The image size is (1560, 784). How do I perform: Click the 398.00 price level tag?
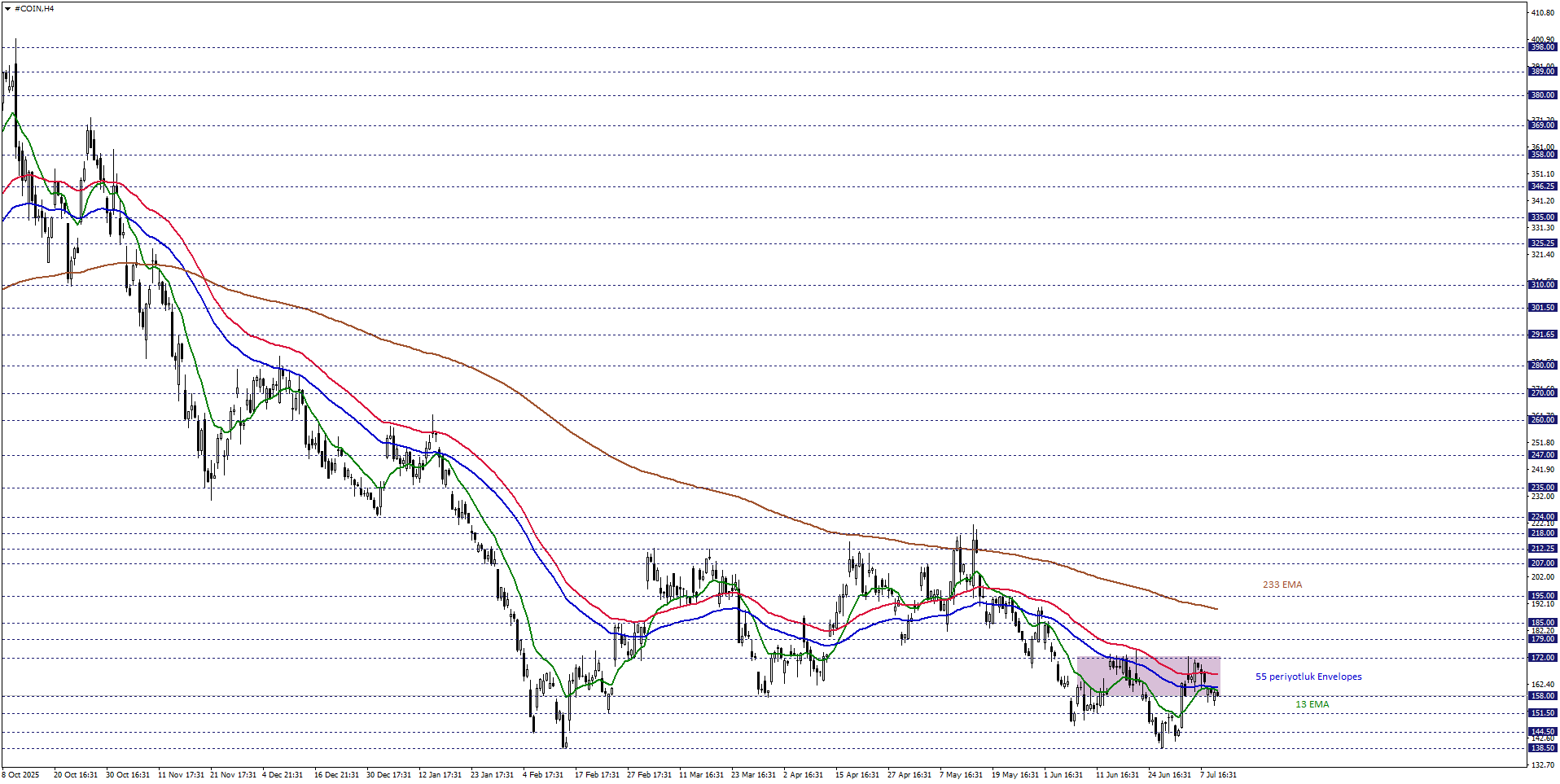click(x=1543, y=47)
